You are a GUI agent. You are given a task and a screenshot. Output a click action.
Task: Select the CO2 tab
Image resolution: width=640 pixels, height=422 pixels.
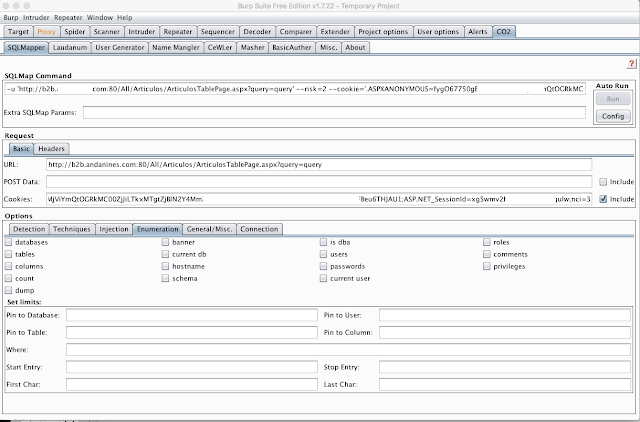[504, 31]
